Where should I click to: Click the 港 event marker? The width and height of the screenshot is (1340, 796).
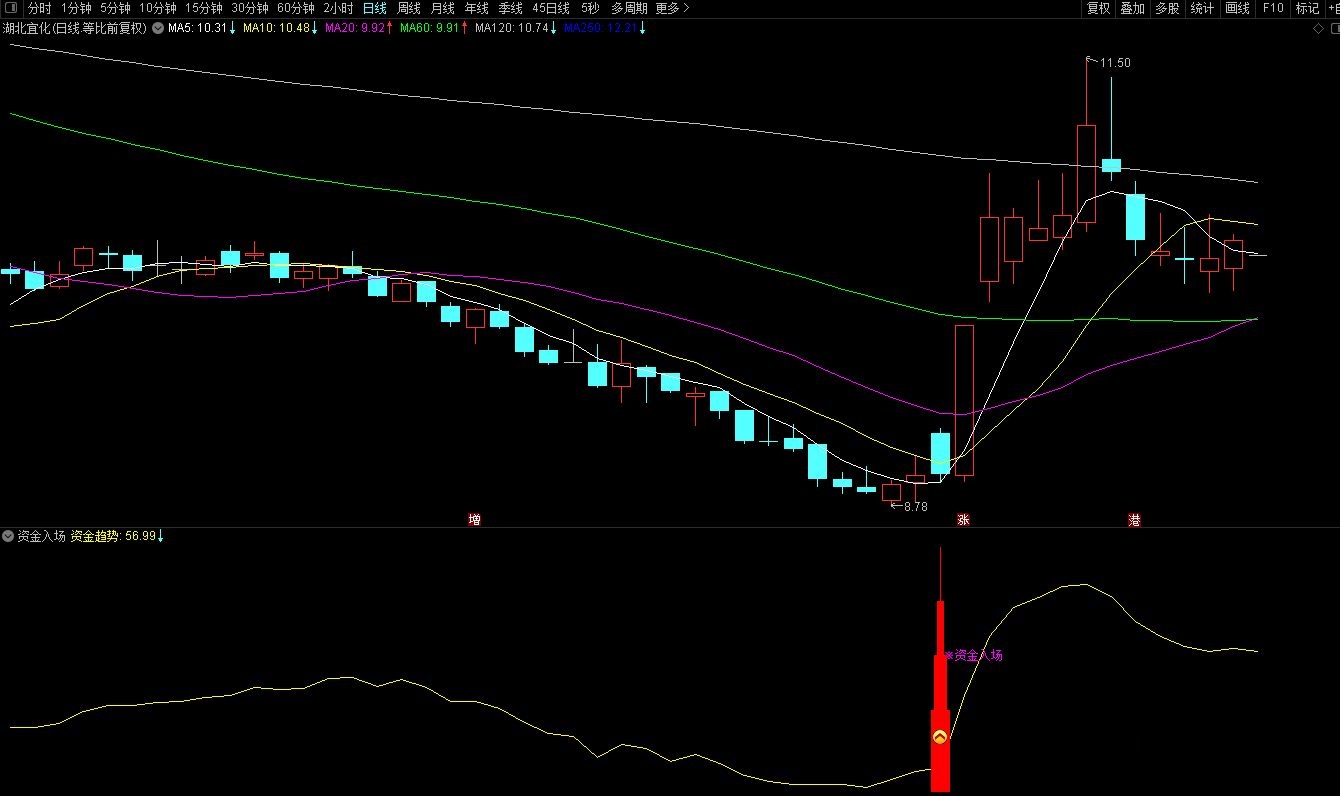(x=1134, y=520)
